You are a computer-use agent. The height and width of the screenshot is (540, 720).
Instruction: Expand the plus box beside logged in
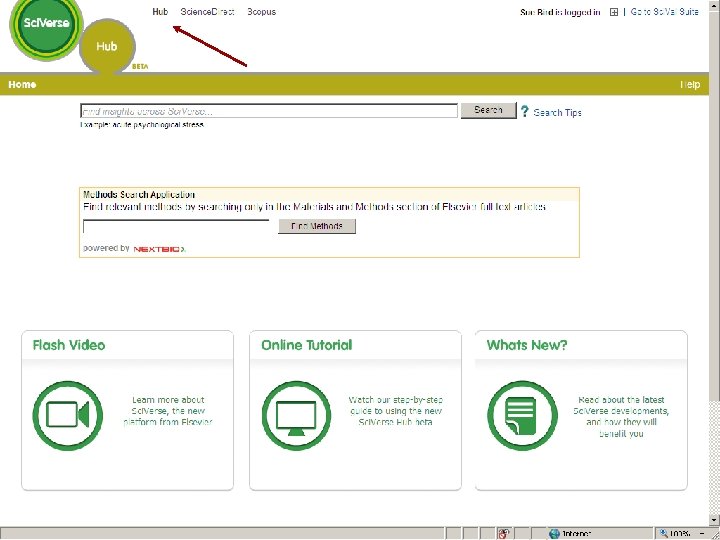tap(614, 12)
